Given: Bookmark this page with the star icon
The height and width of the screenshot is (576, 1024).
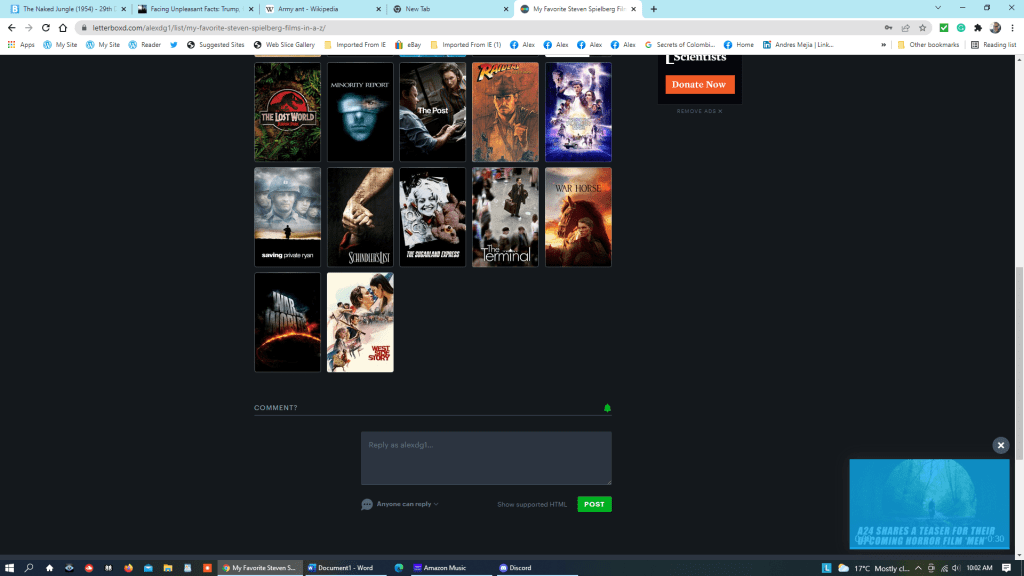Looking at the screenshot, I should point(922,28).
